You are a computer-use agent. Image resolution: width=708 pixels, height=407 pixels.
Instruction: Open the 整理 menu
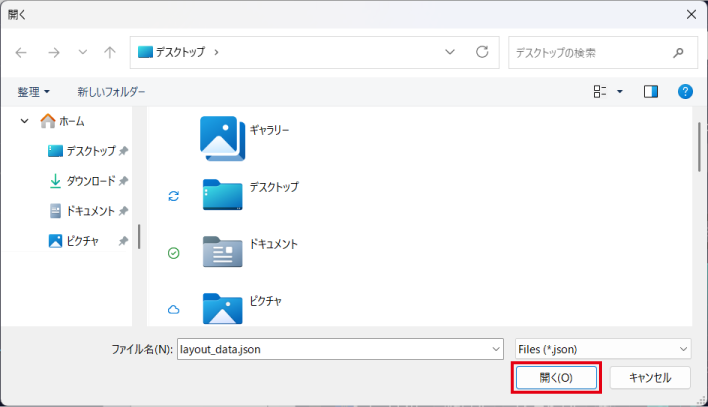(33, 92)
